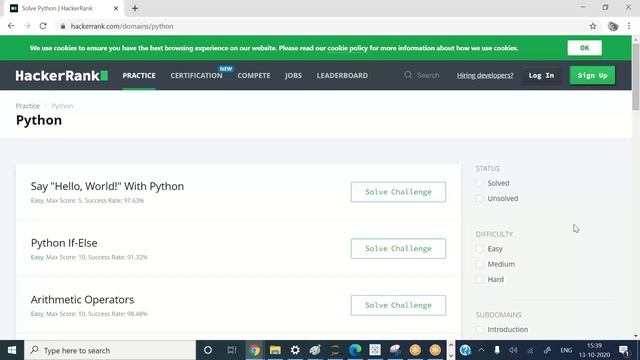Viewport: 640px width, 360px height.
Task: Open the Leaderboard nav tab
Action: tap(342, 76)
